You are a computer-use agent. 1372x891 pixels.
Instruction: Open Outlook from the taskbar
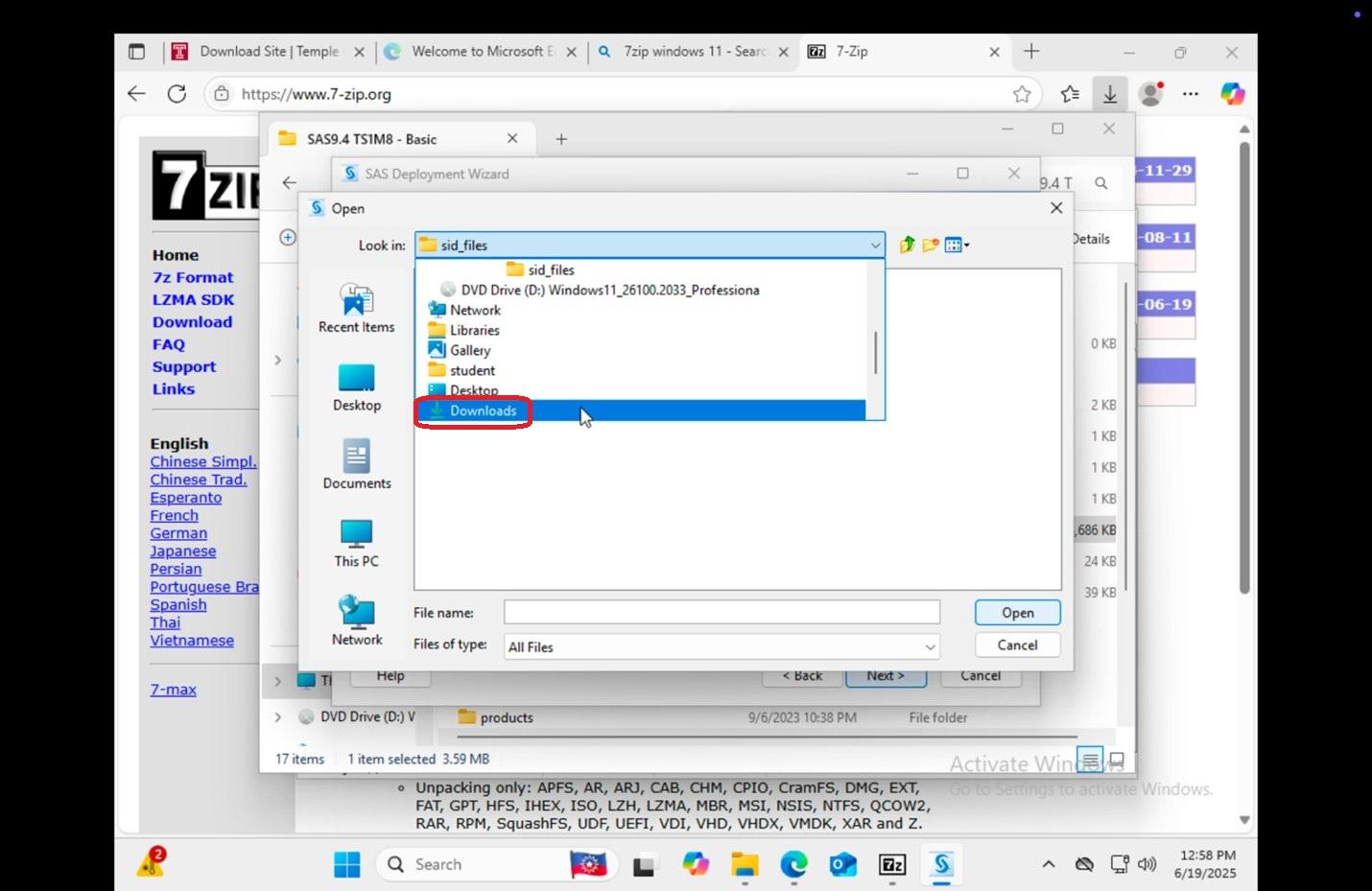pos(842,864)
